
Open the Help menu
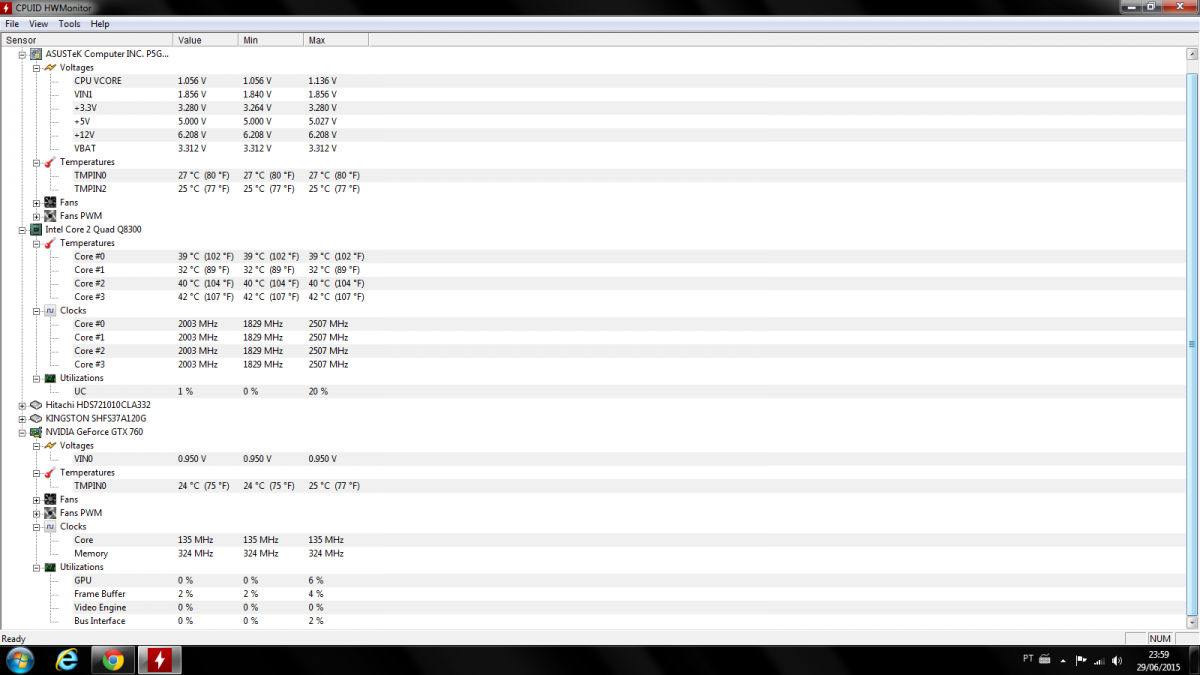click(x=100, y=23)
